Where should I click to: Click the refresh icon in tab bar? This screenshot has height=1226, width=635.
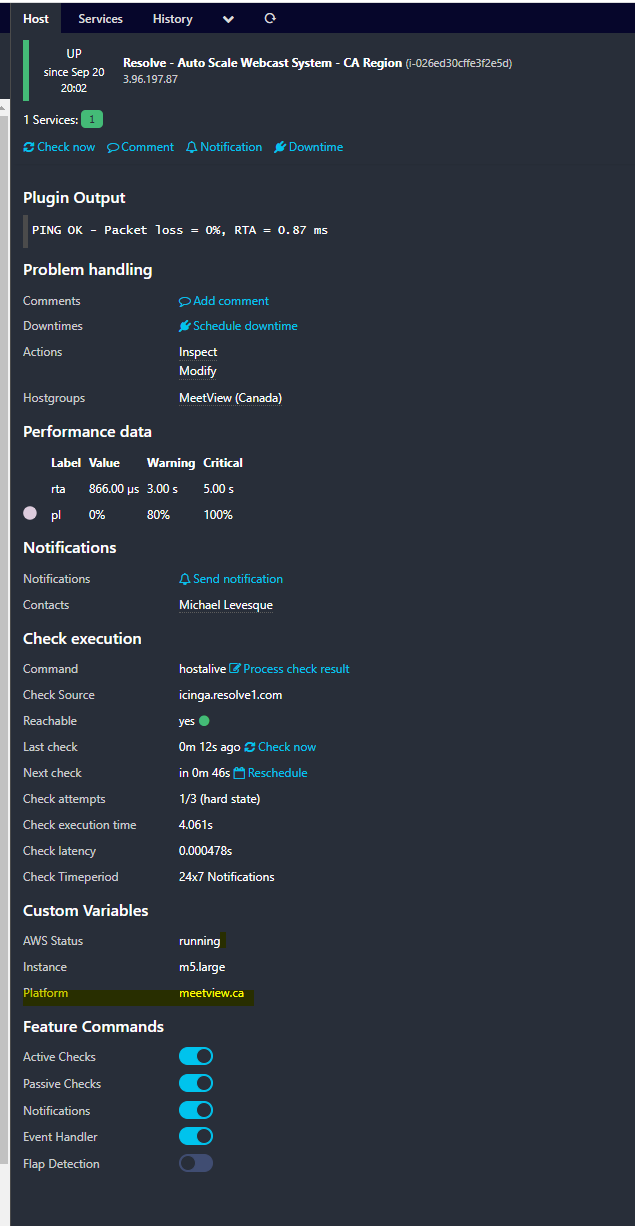270,19
